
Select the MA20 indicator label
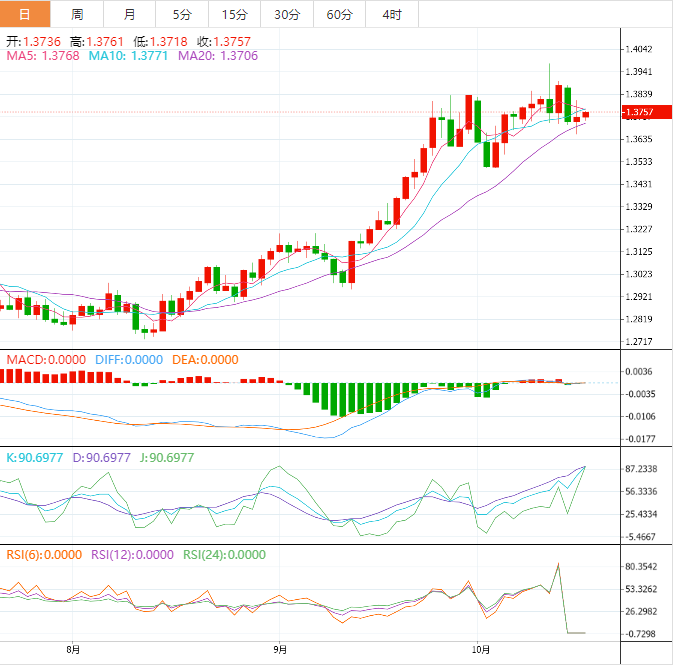(x=218, y=56)
